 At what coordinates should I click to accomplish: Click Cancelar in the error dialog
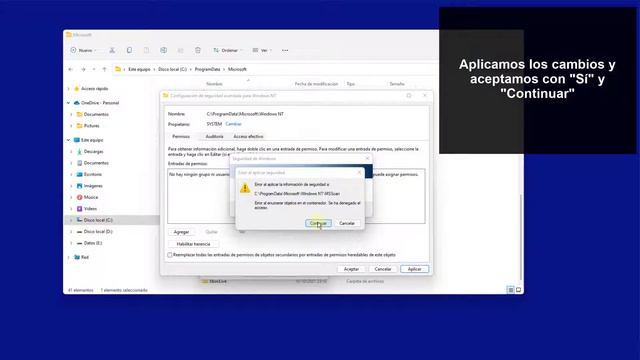click(x=347, y=223)
